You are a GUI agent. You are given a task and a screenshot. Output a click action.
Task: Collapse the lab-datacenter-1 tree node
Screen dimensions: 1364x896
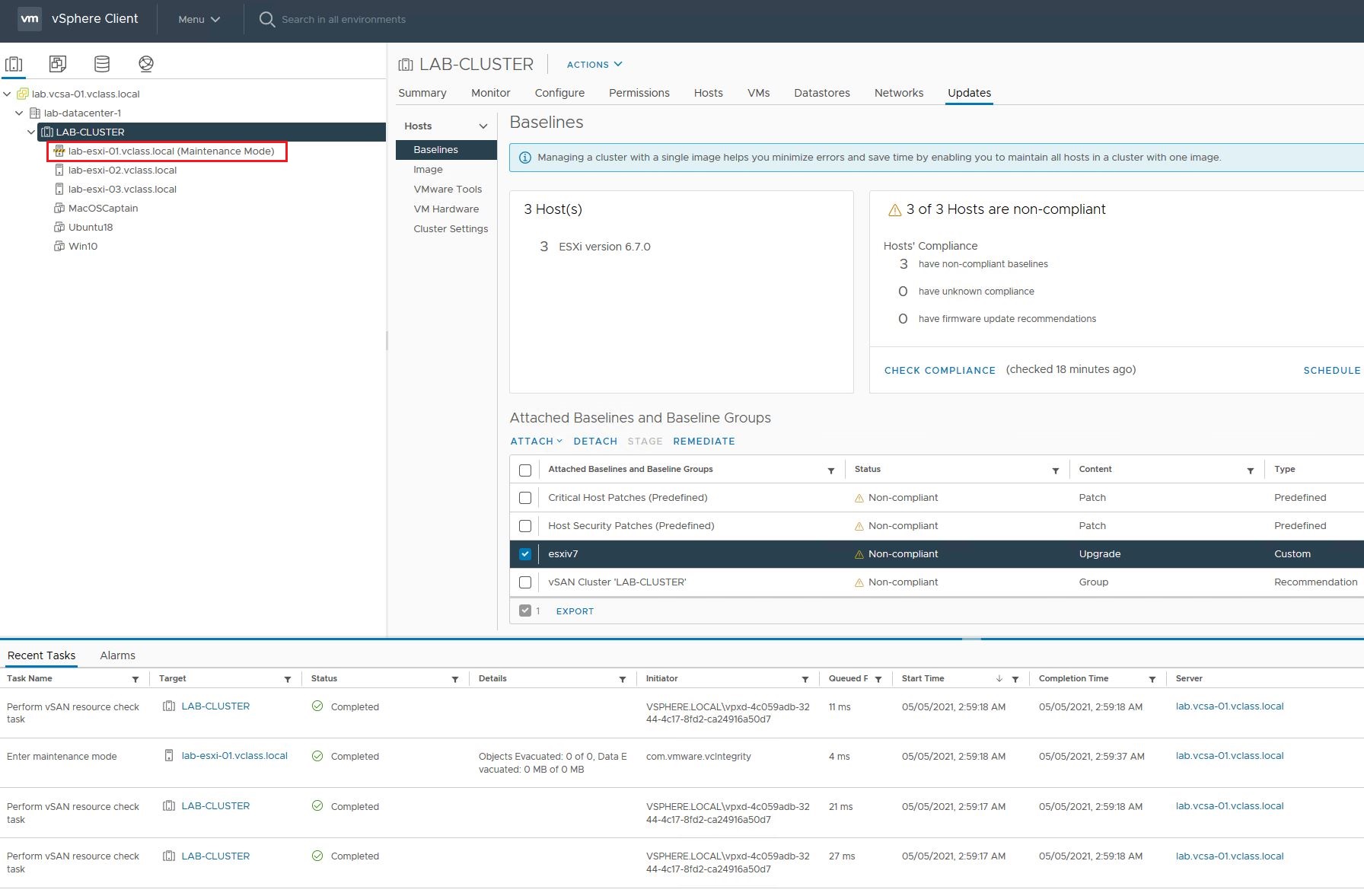click(19, 113)
